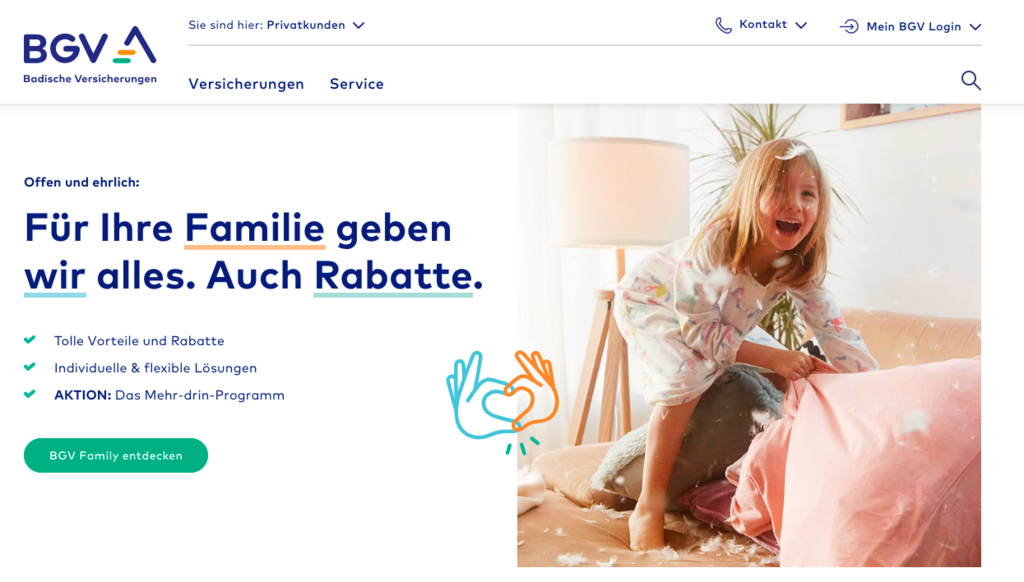
Task: Click checkmark beside Individuelle & flexible Lösungen
Action: point(29,367)
